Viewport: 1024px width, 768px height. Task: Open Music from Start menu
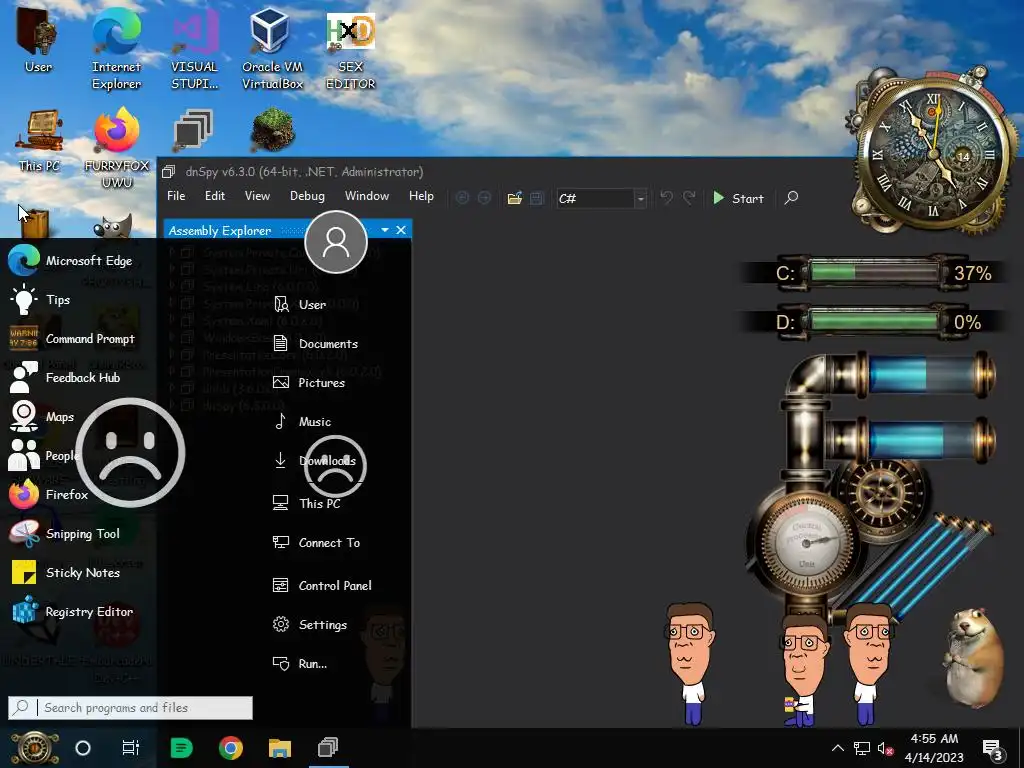[x=302, y=422]
